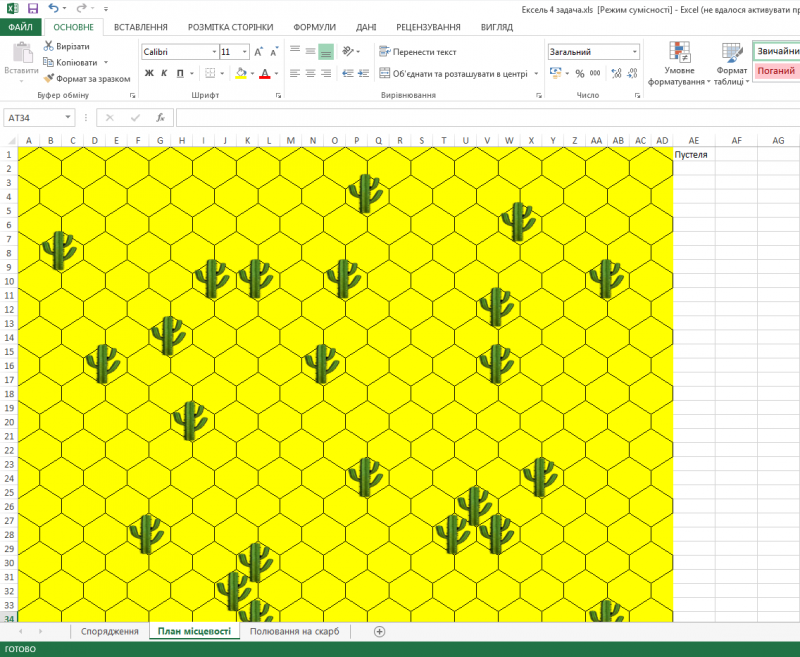
Task: Click the Cut (Вирізати) scissors icon
Action: pyautogui.click(x=49, y=46)
